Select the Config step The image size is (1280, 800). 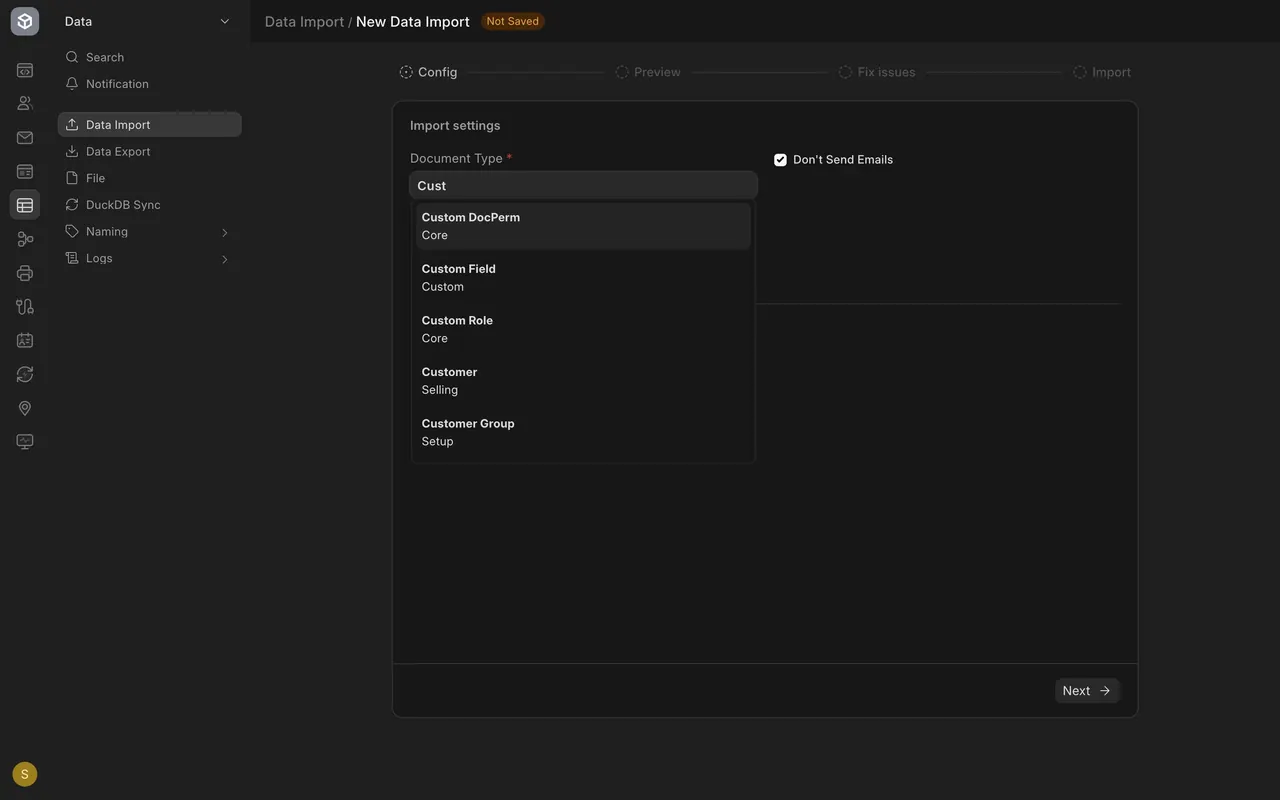point(428,72)
